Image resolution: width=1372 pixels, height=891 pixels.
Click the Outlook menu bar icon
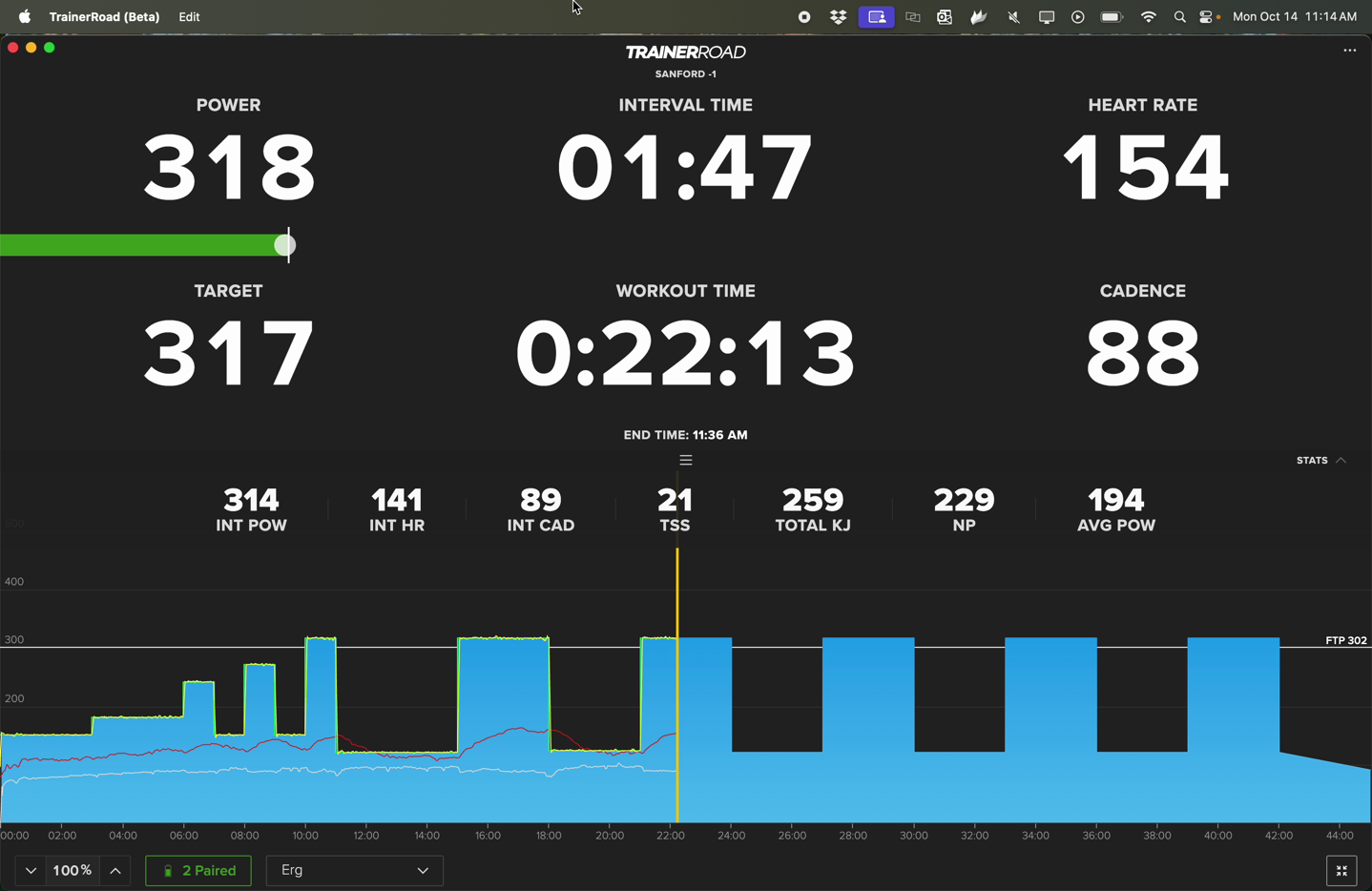(x=945, y=17)
